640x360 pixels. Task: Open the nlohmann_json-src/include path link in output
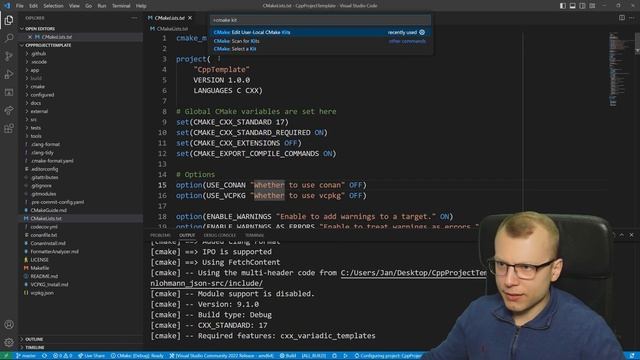point(207,283)
